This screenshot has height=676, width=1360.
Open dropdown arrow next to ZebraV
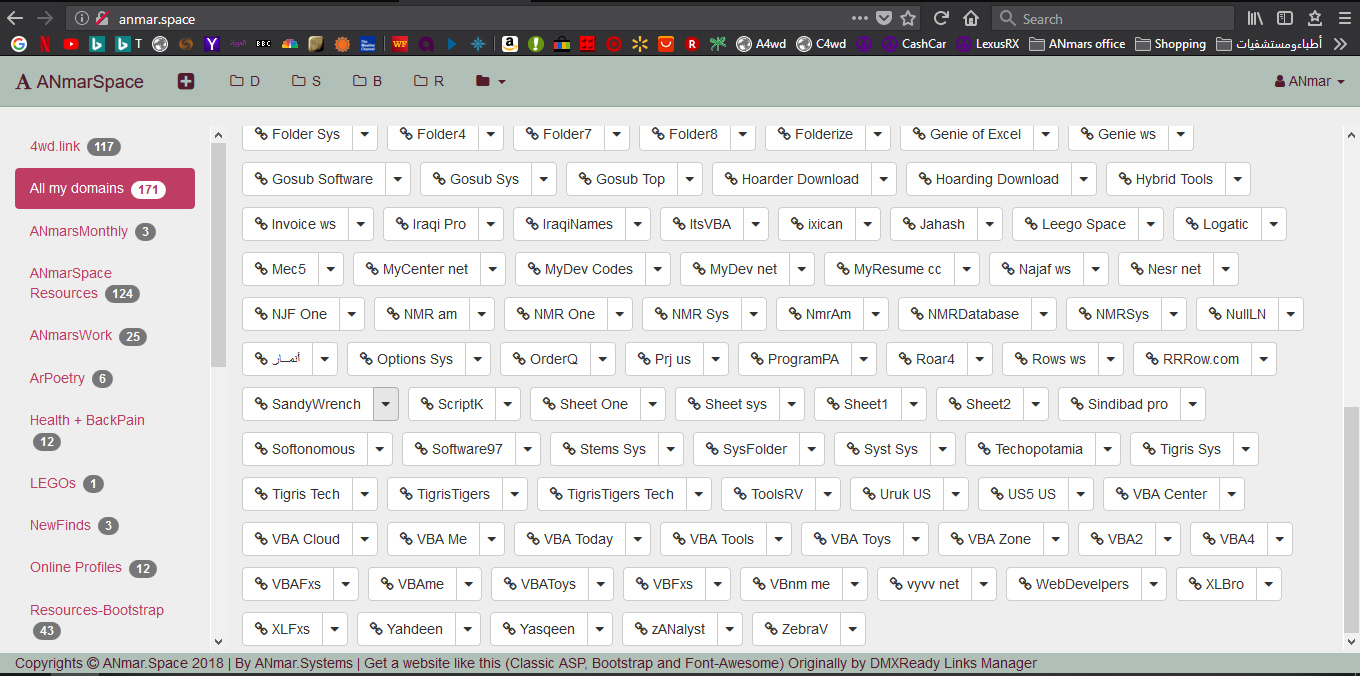852,629
